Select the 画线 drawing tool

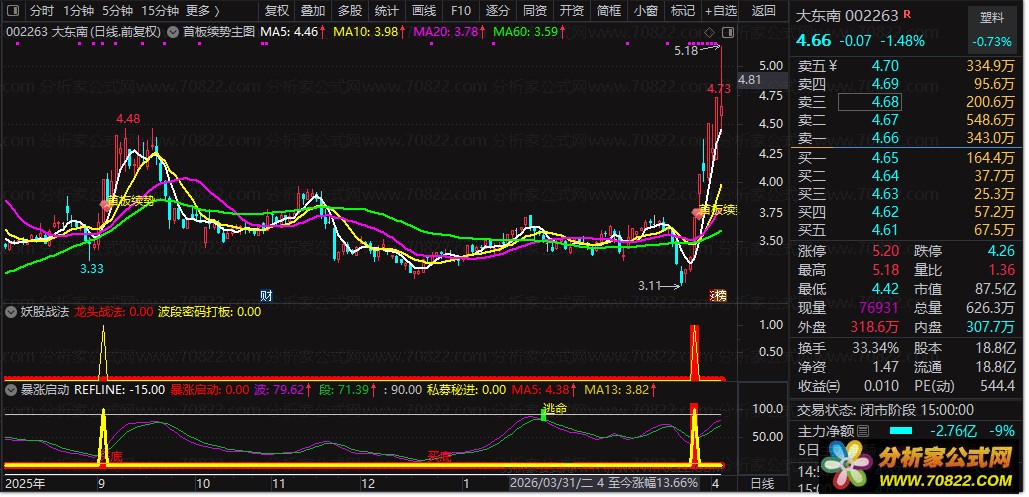[424, 11]
